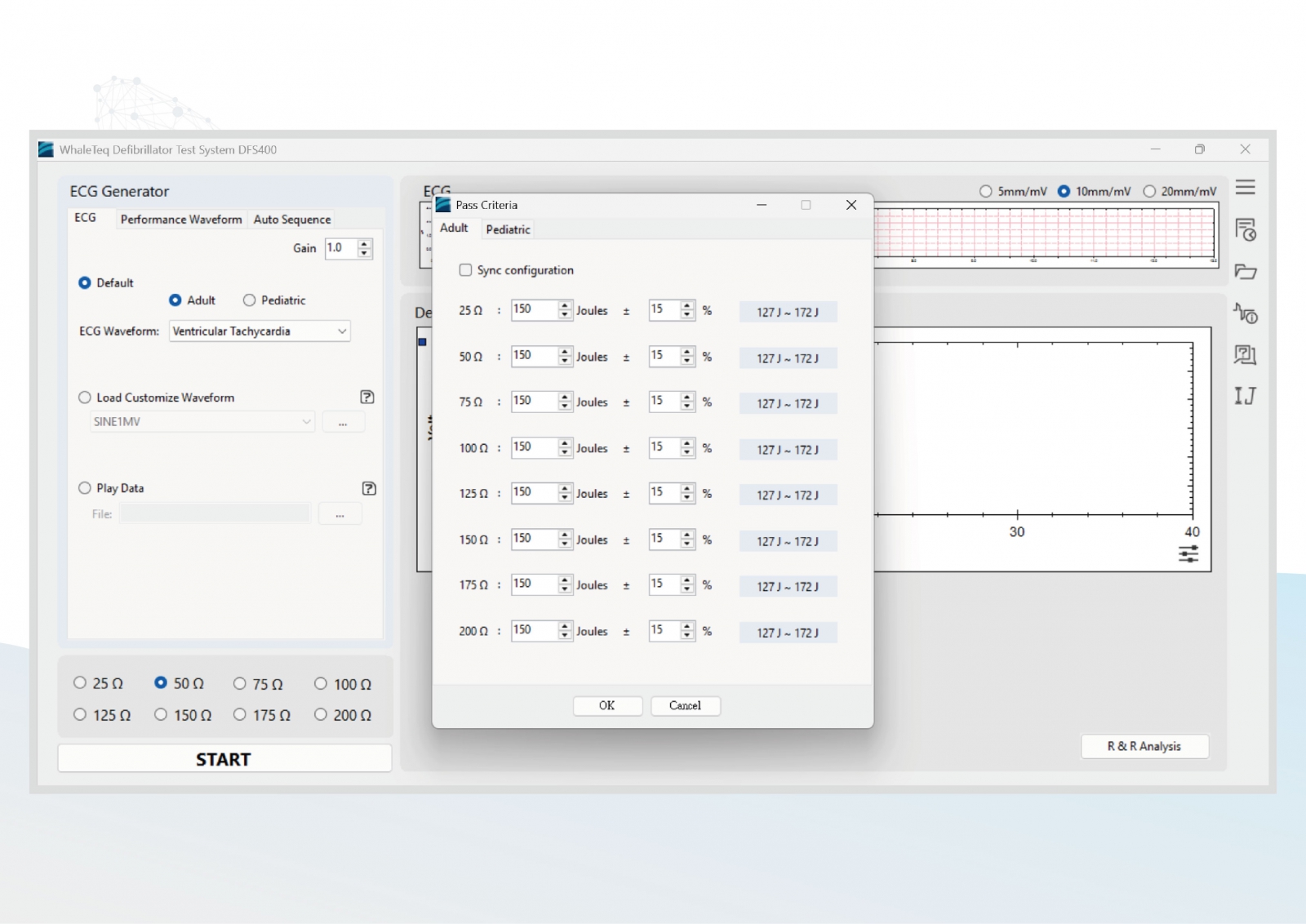Increase 25 Ω Joules spinner value
Screen dimensions: 1306x924
565,305
